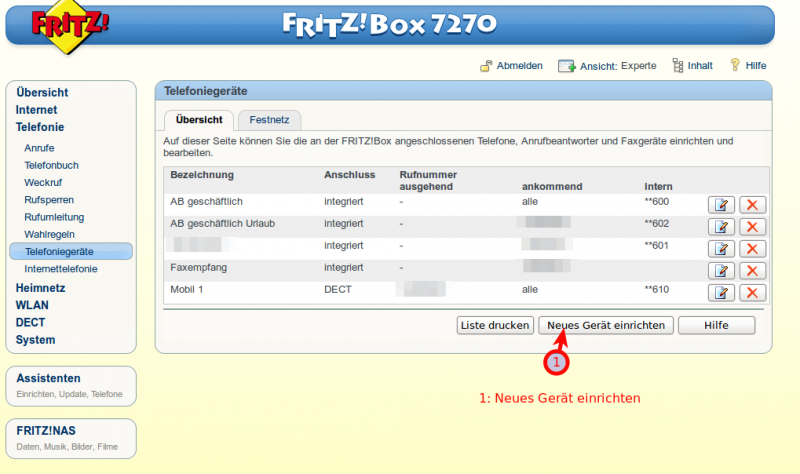Click the Abmelden lock icon
The image size is (800, 474).
tap(486, 66)
